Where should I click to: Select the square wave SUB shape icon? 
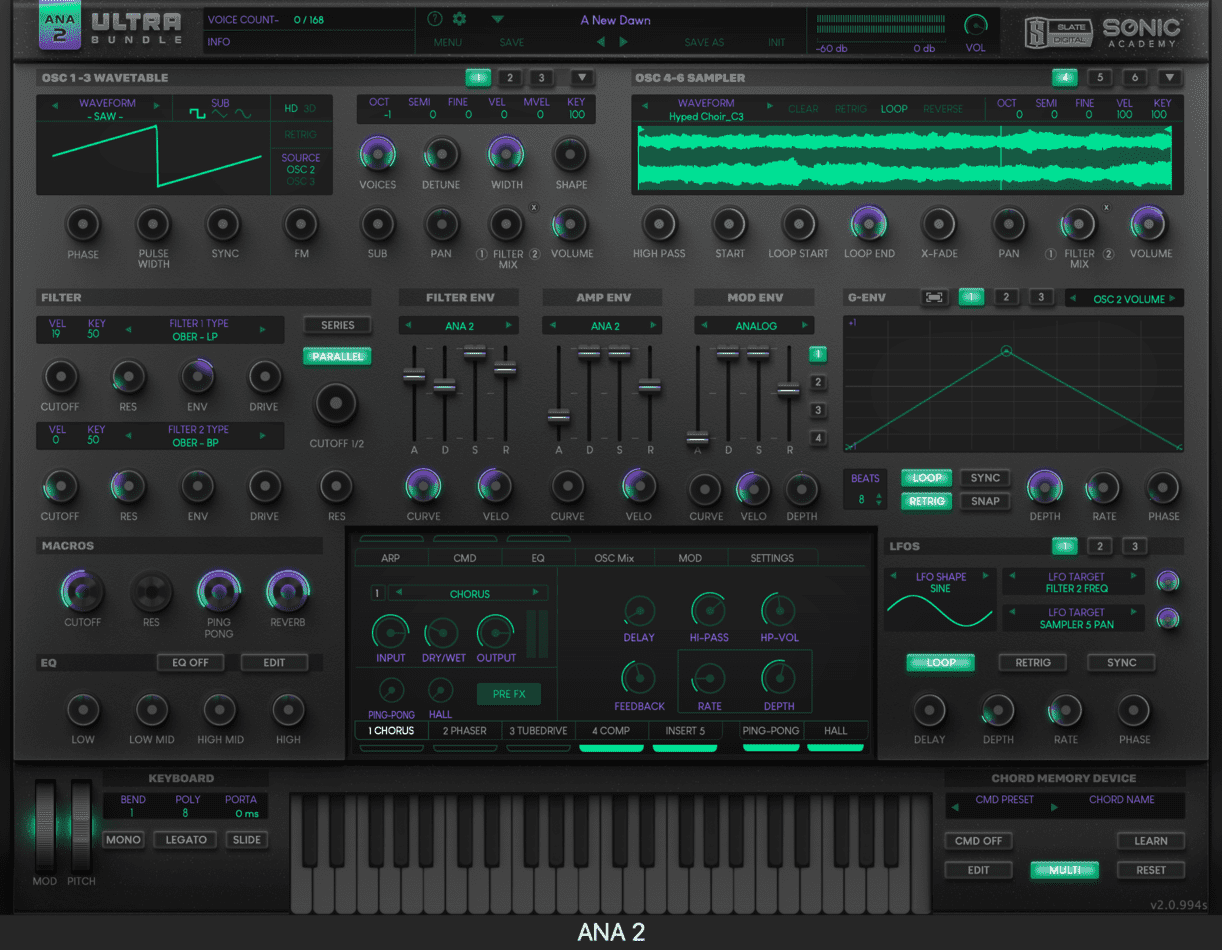coord(198,115)
